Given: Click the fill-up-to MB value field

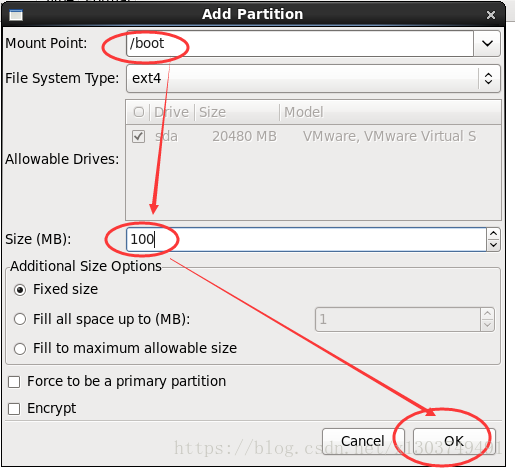Looking at the screenshot, I should (x=398, y=319).
